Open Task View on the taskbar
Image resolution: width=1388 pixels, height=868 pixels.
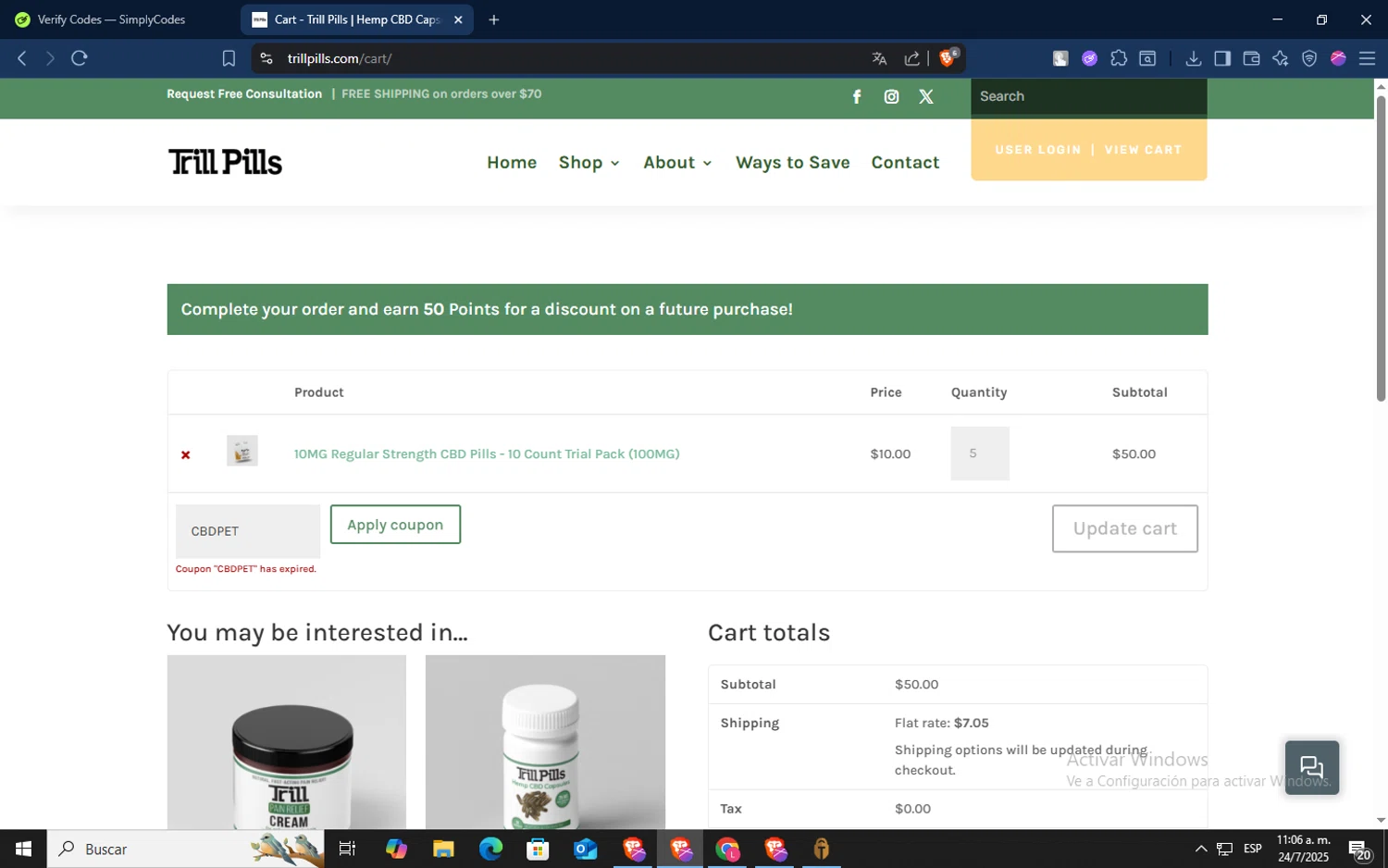point(347,849)
